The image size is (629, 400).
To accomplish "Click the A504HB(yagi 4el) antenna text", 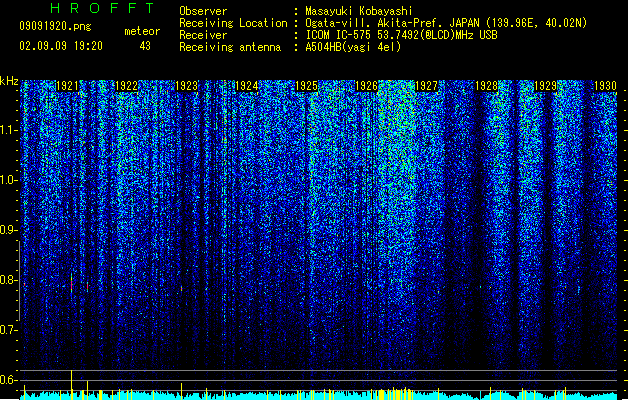I will click(353, 47).
